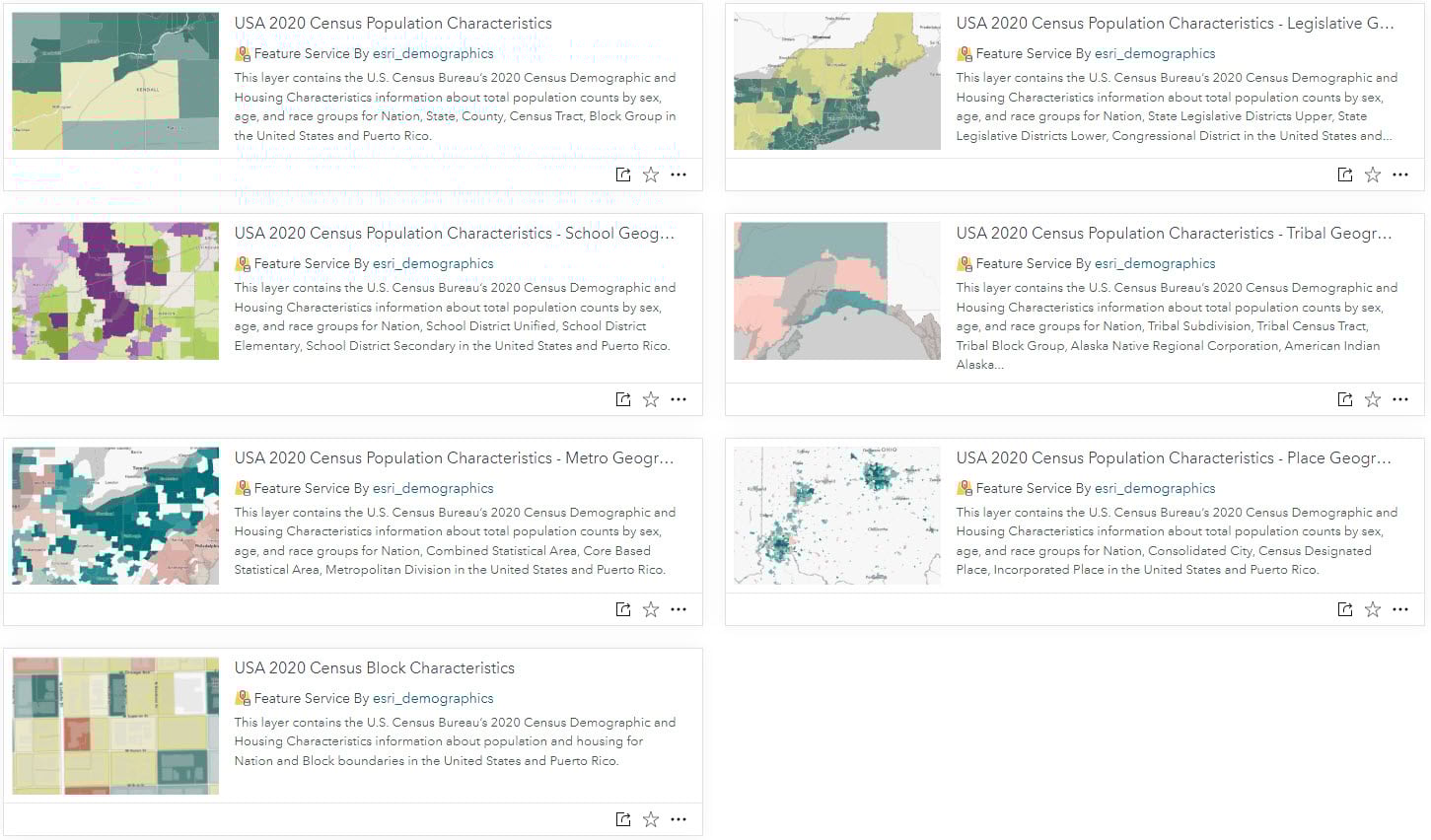
Task: Visit esri_demographics profile from the Population Characteristics card
Action: pos(433,53)
